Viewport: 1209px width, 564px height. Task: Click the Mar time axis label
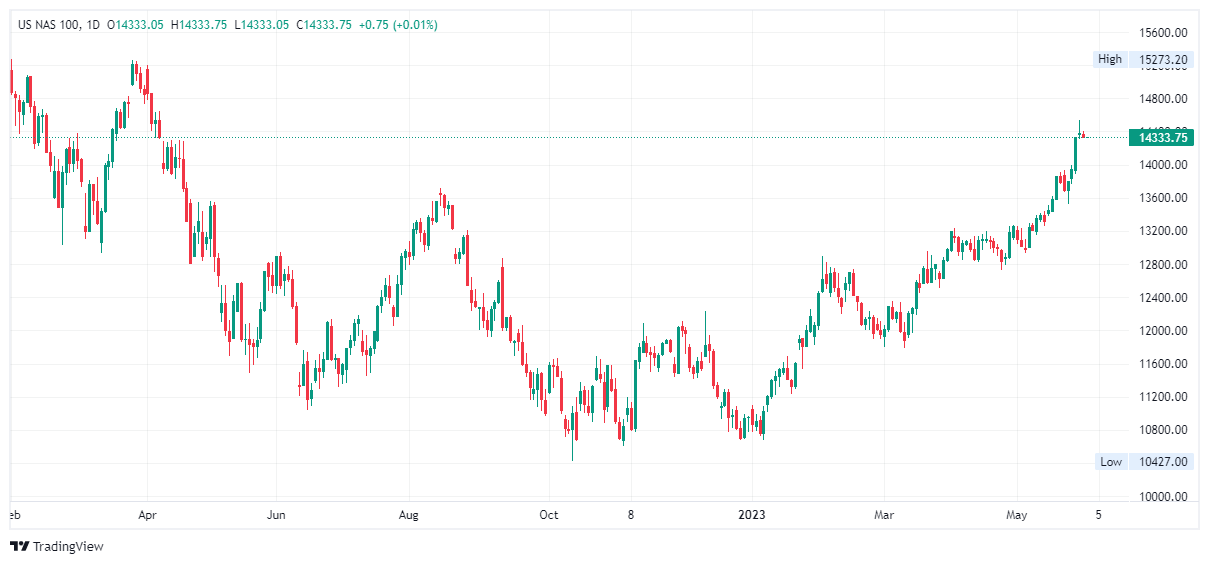click(x=884, y=515)
